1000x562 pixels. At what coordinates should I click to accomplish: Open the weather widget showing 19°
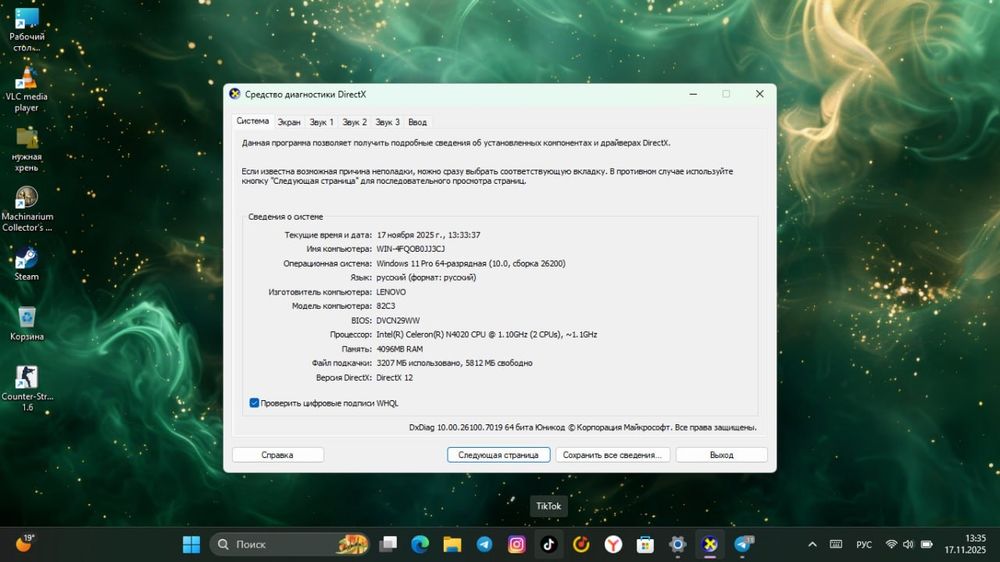click(x=24, y=544)
